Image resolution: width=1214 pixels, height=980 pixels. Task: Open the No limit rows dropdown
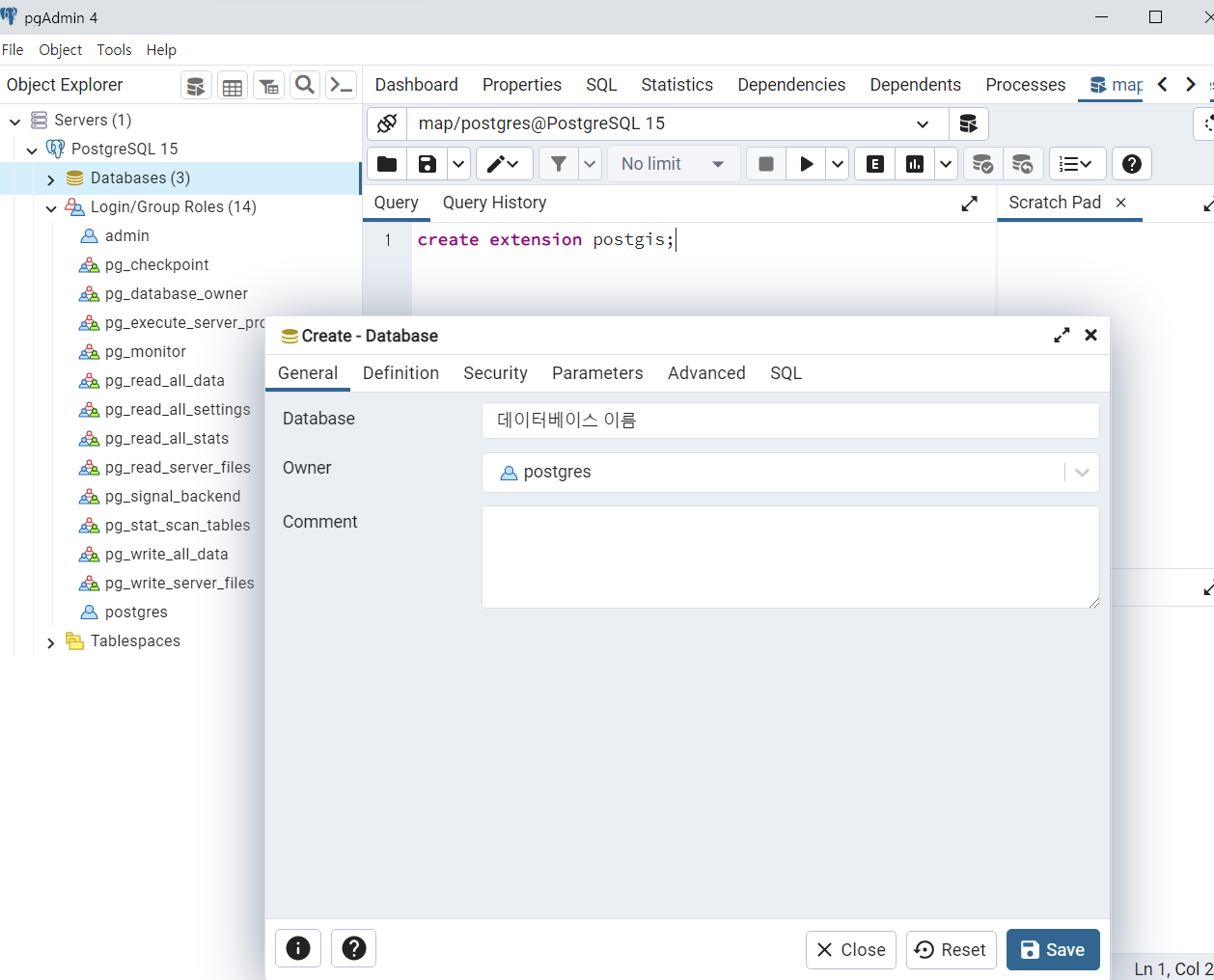point(674,164)
